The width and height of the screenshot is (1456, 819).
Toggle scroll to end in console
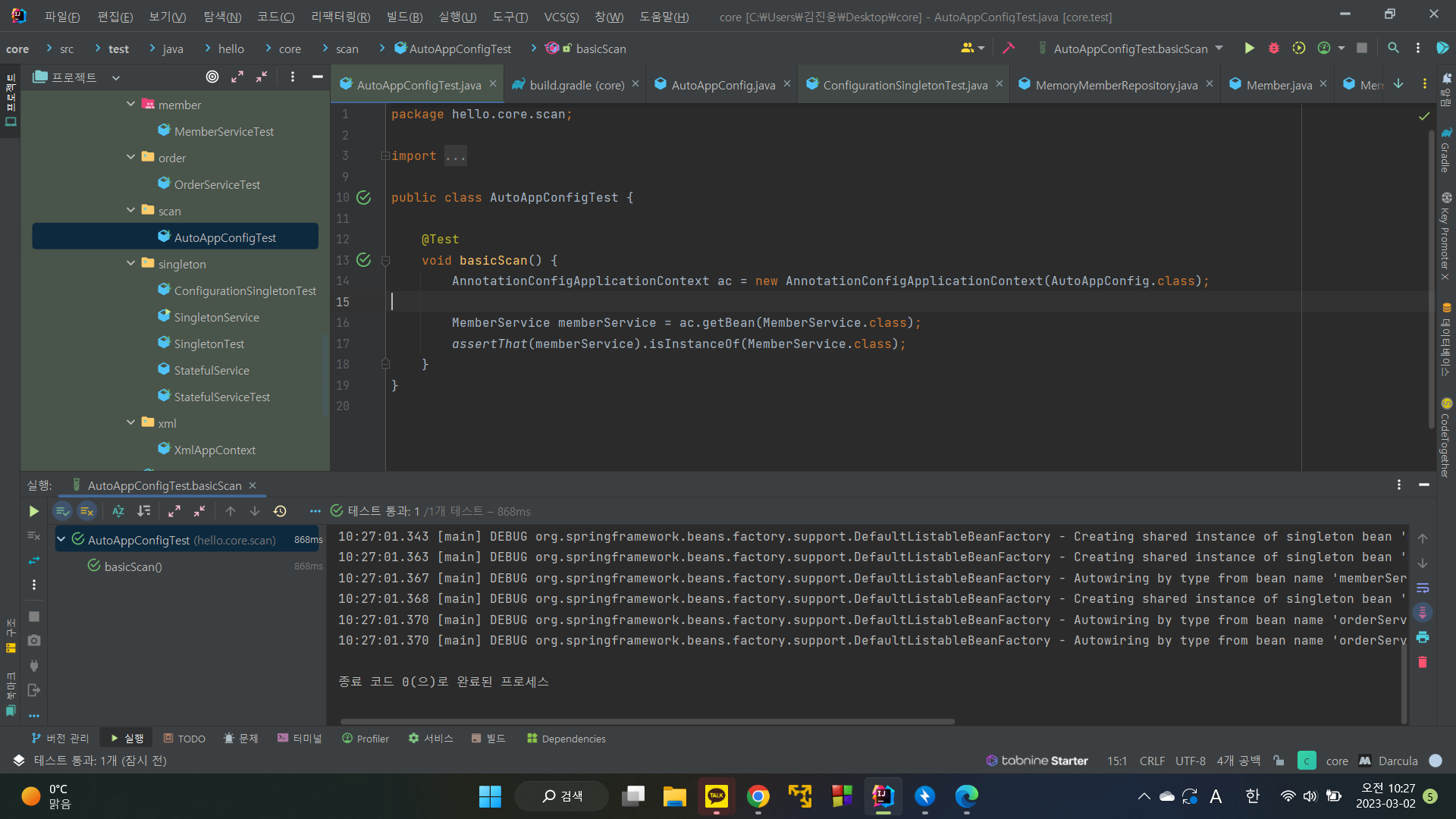click(x=1423, y=612)
